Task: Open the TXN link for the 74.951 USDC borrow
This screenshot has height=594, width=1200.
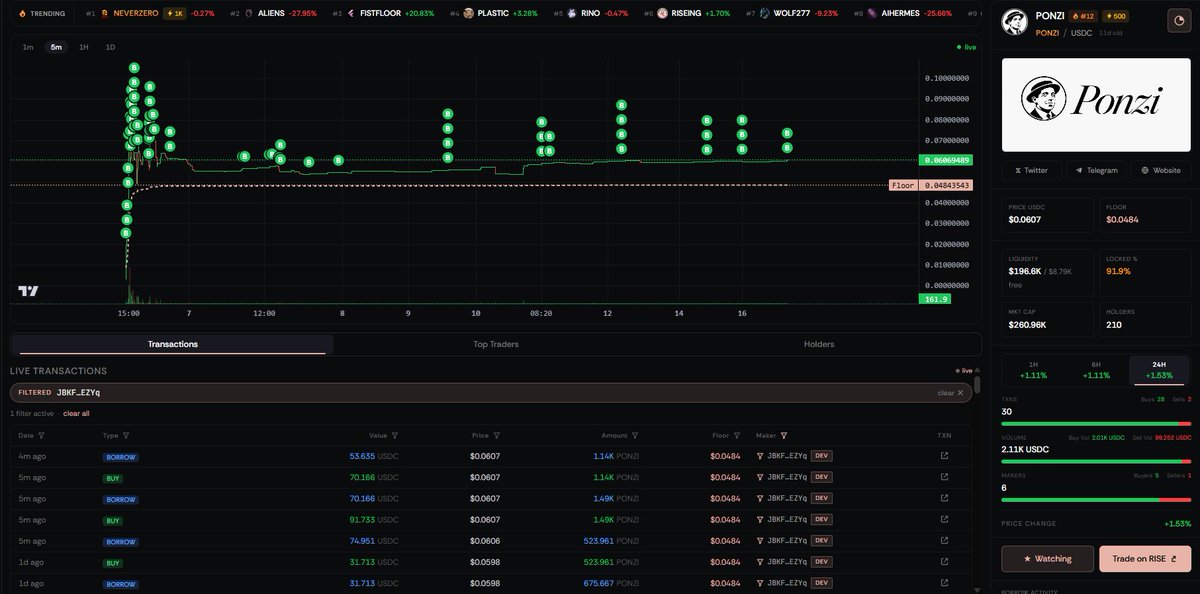Action: pos(944,541)
